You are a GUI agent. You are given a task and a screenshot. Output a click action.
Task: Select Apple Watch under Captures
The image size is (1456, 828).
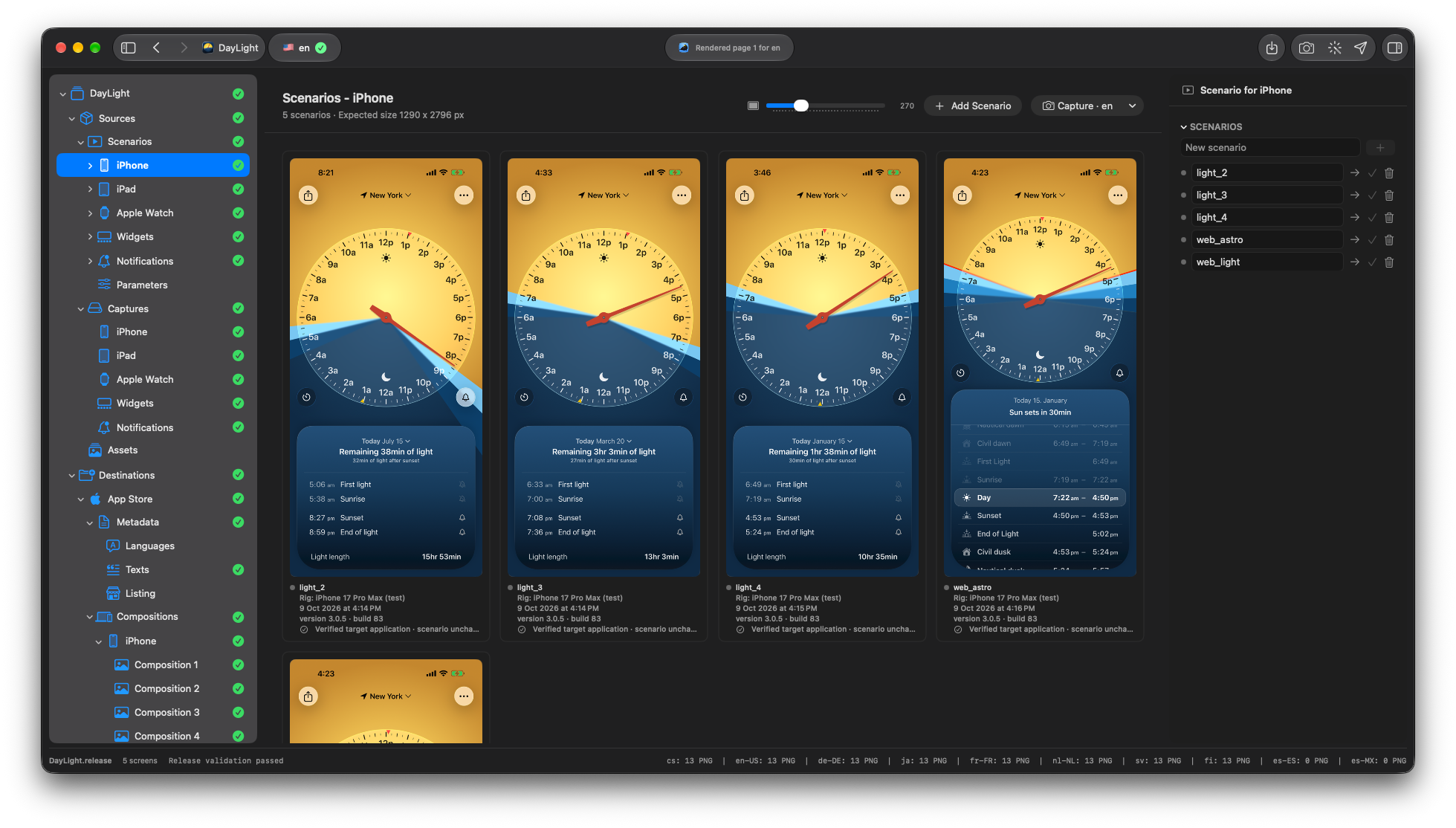pyautogui.click(x=145, y=379)
